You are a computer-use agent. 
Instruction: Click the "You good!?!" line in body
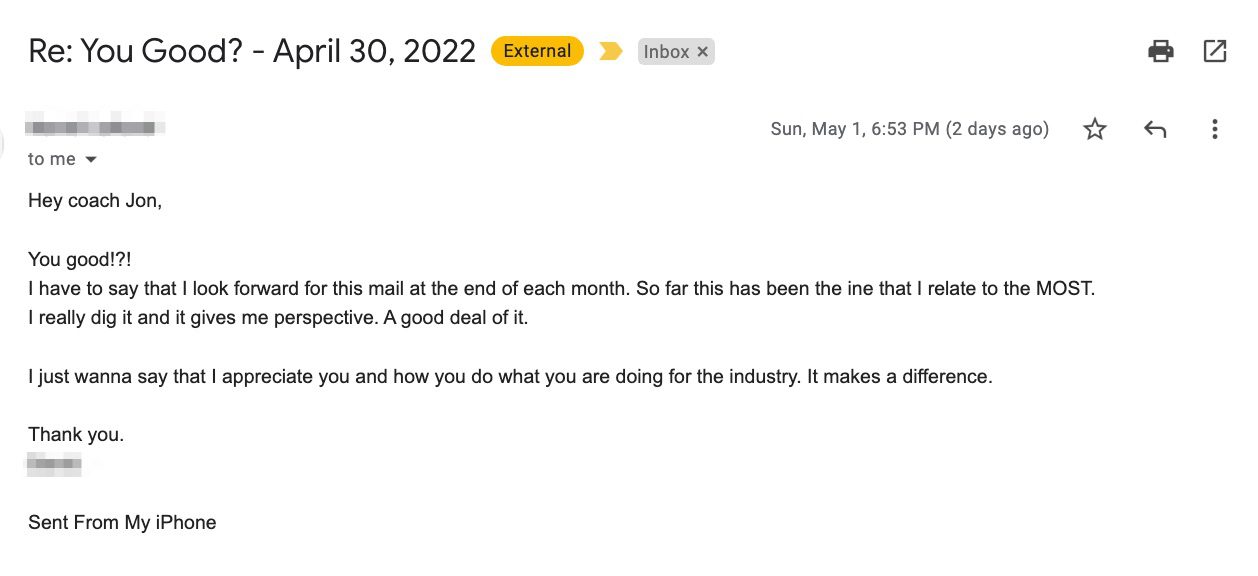pos(80,260)
